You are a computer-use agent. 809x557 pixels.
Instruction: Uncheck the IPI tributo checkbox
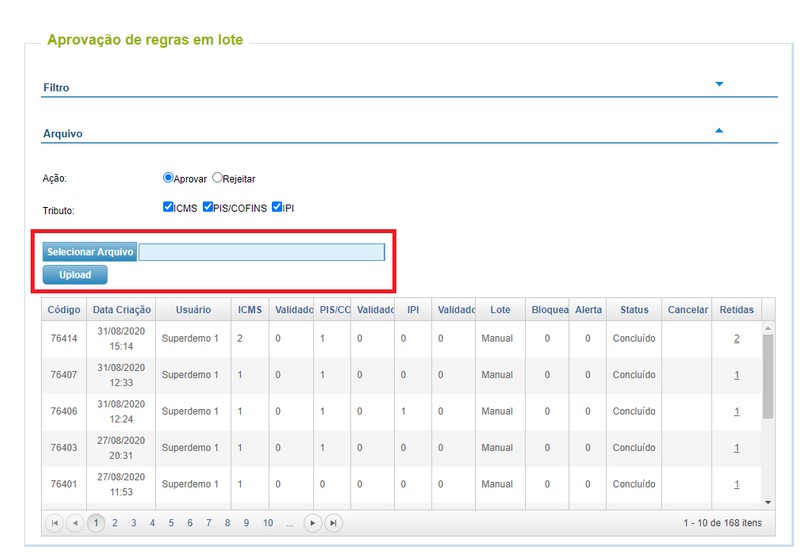coord(277,207)
